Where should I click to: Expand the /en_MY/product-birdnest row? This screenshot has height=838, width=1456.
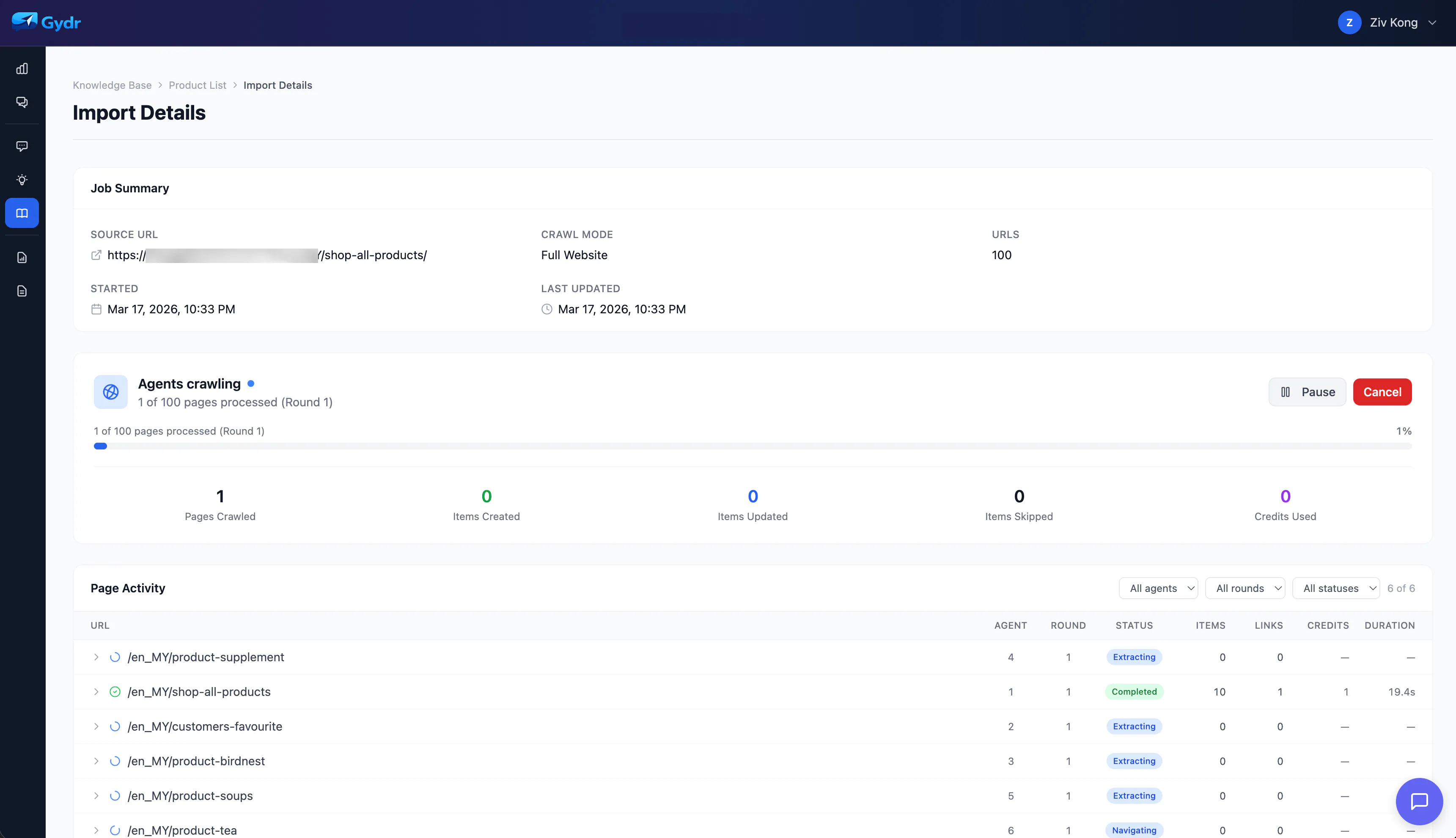click(x=96, y=761)
